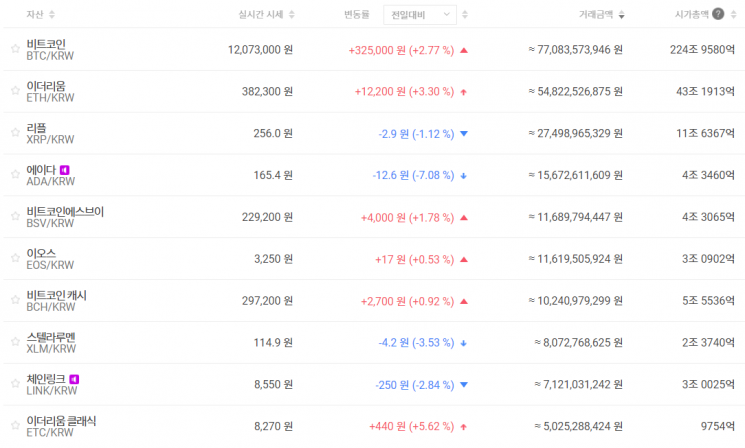This screenshot has height=448, width=745.
Task: Click blue down triangle in LINK row
Action: point(464,385)
